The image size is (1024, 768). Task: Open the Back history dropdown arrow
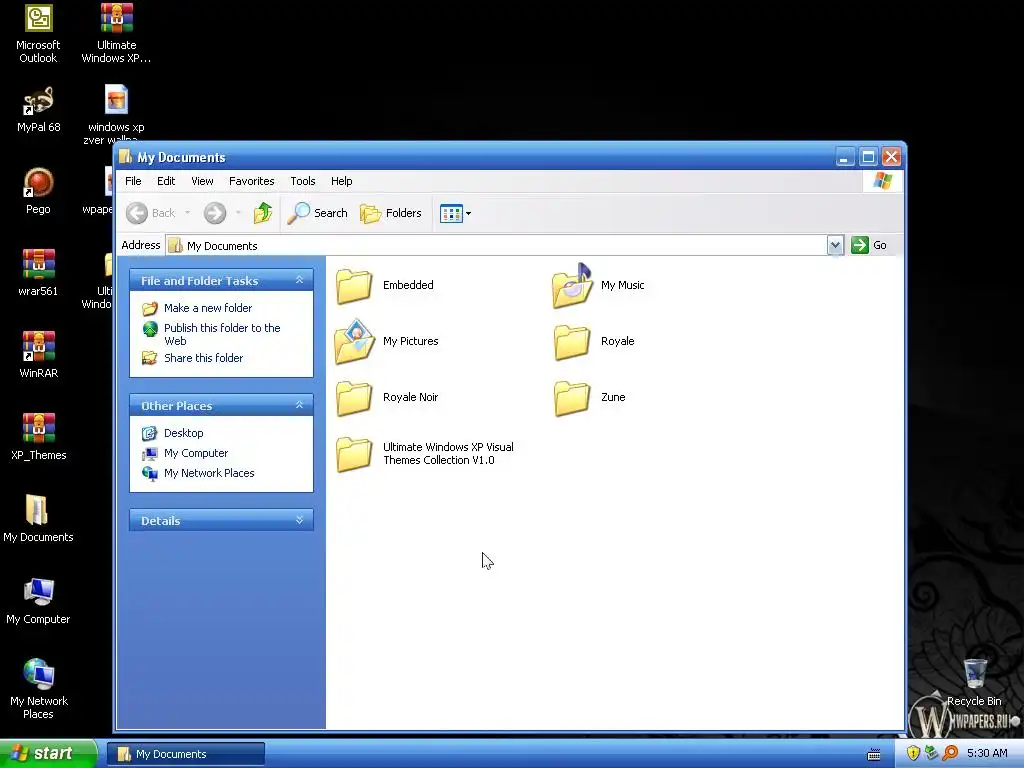187,213
